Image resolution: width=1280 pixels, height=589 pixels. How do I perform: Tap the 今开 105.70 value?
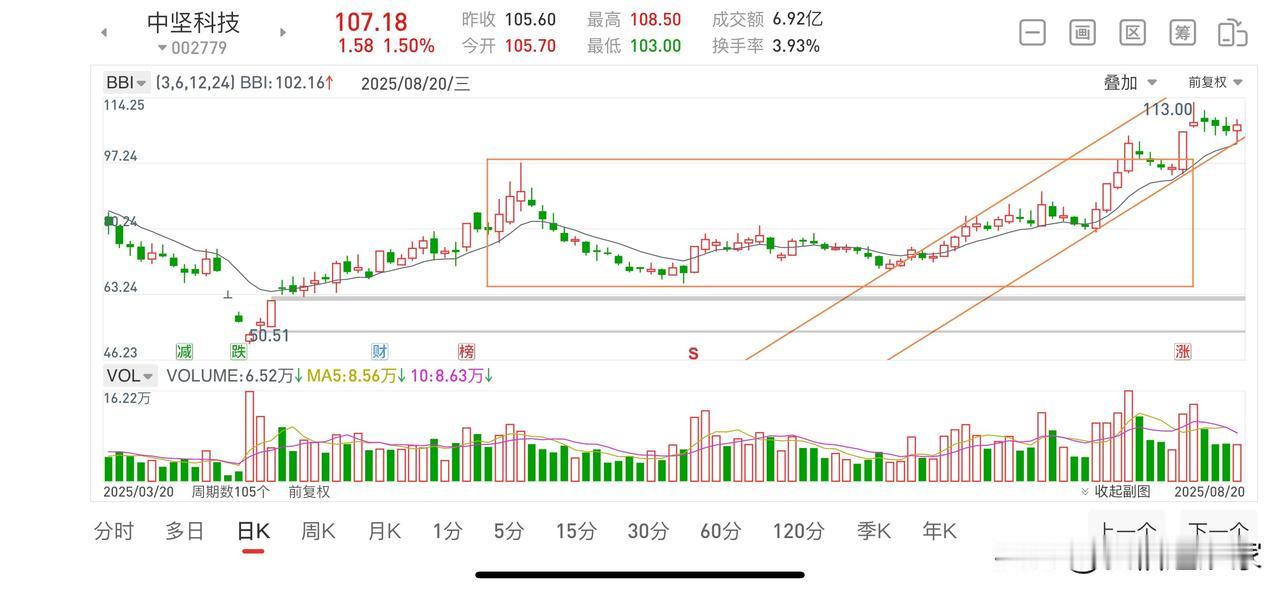point(509,46)
